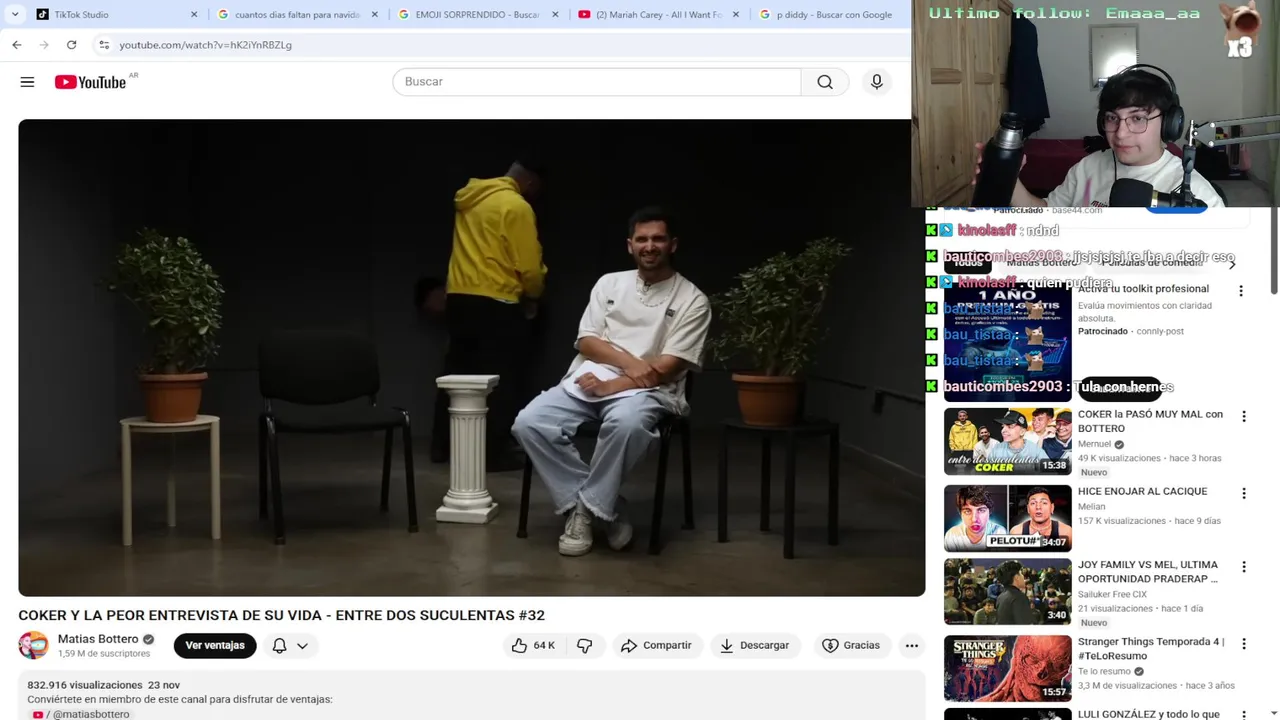The width and height of the screenshot is (1280, 720).
Task: Open the YouTube hamburger guide menu
Action: click(27, 82)
